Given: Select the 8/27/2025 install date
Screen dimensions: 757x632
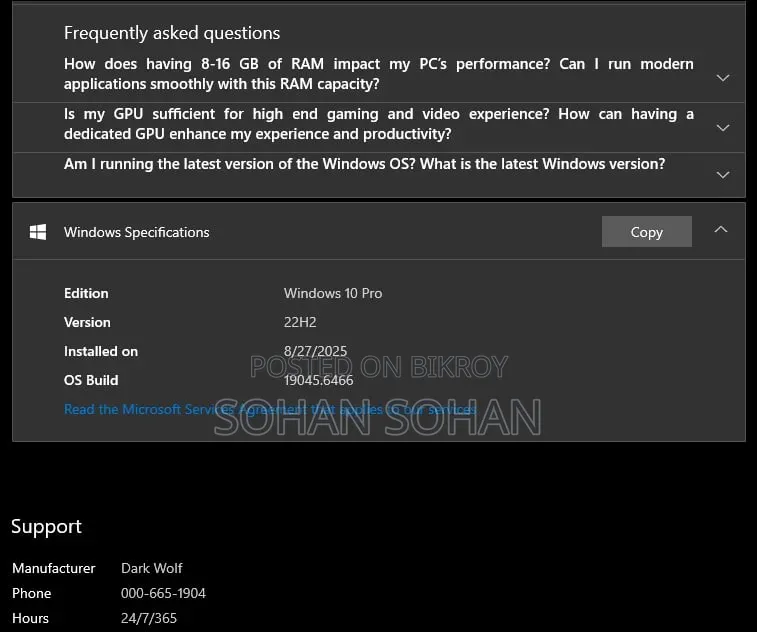Looking at the screenshot, I should (315, 351).
